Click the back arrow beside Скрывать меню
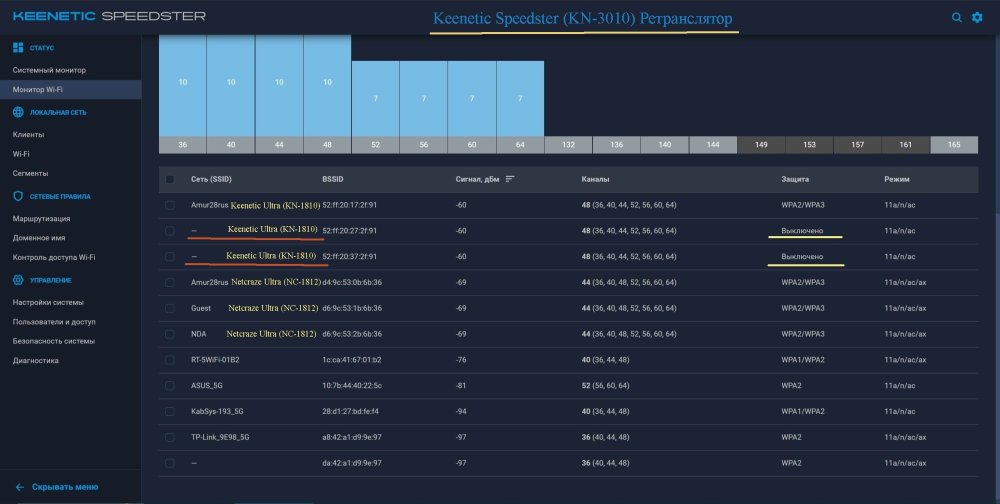Viewport: 1000px width, 504px height. (x=20, y=487)
